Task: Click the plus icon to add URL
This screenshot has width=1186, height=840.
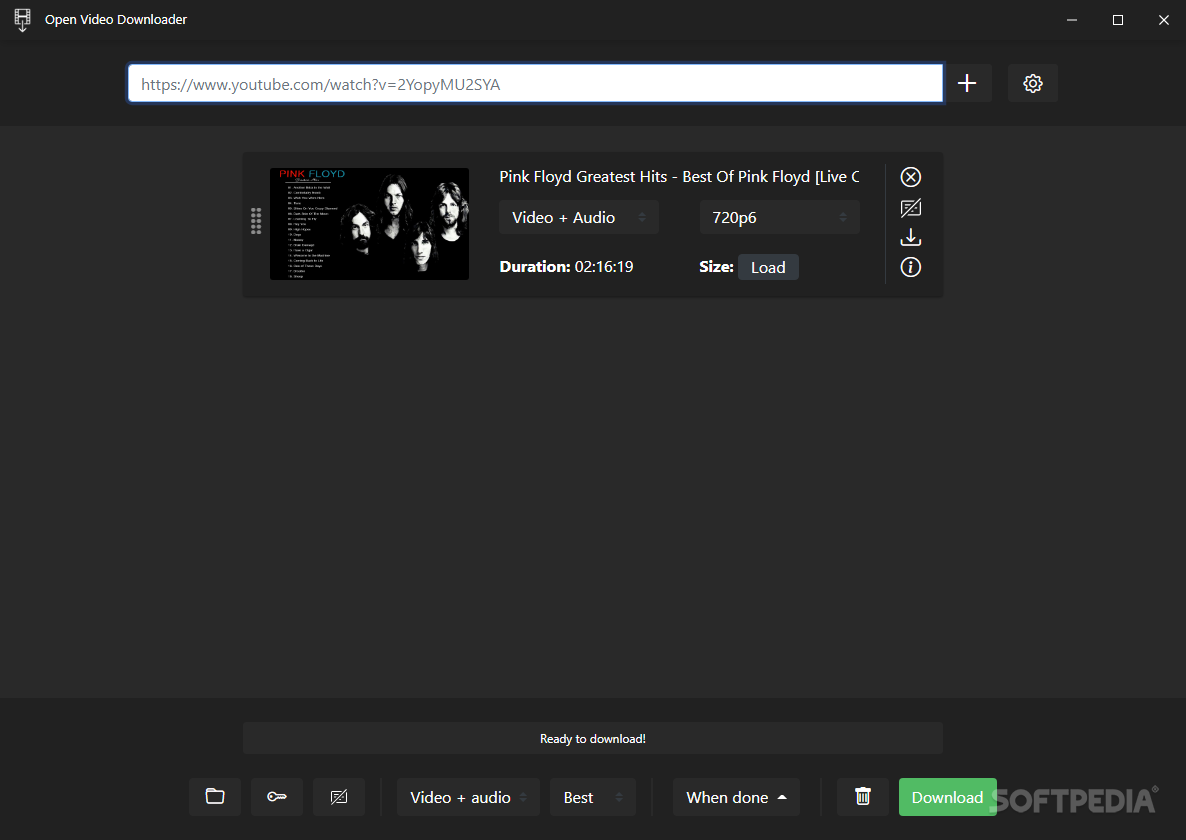Action: coord(967,83)
